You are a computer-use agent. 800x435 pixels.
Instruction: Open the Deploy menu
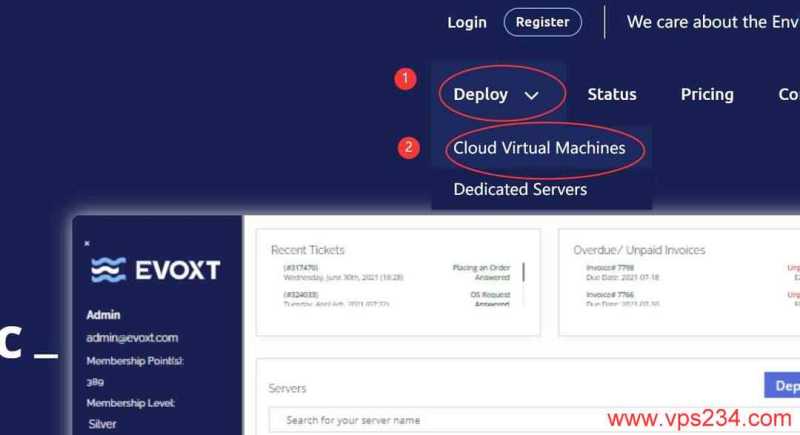pyautogui.click(x=482, y=94)
